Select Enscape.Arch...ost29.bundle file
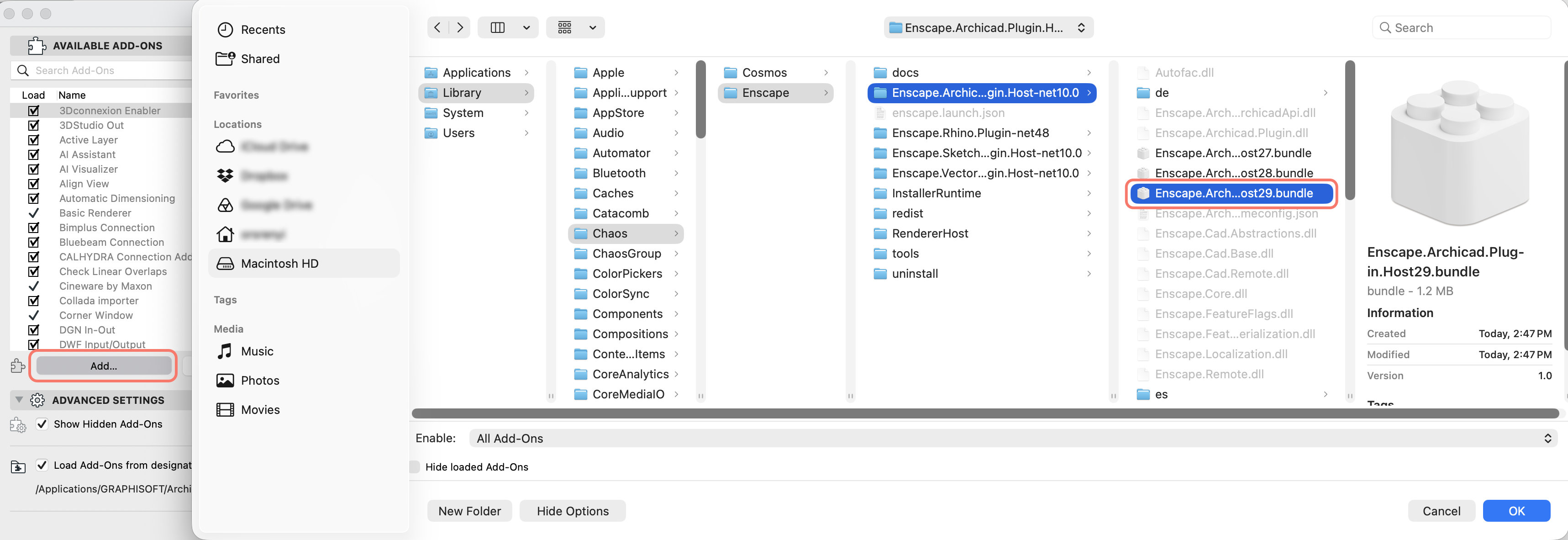Viewport: 1568px width, 540px height. point(1232,193)
